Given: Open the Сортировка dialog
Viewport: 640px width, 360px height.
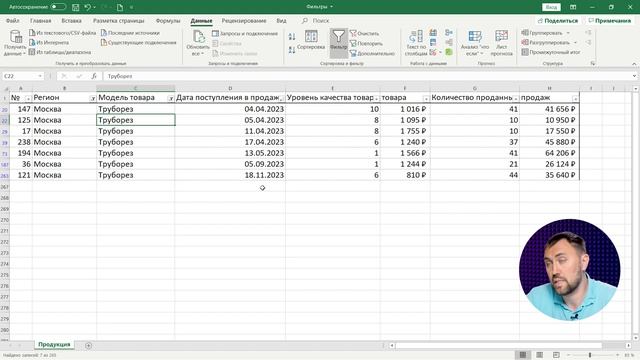Looking at the screenshot, I should click(x=311, y=40).
